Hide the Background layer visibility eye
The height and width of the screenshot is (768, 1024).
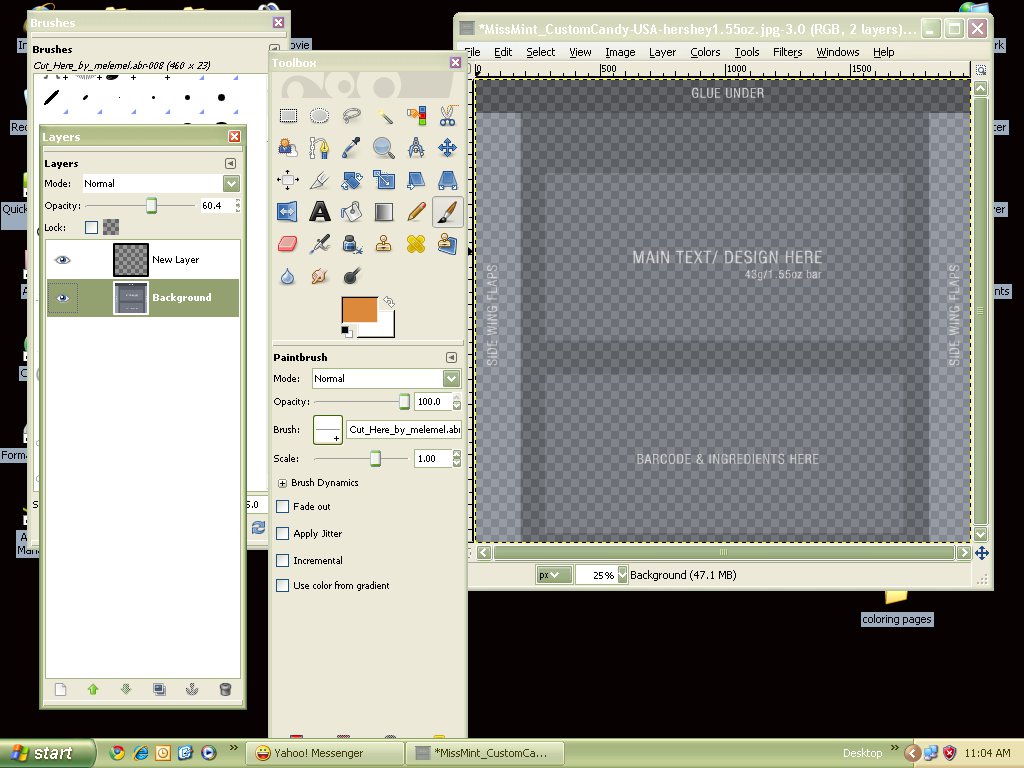pyautogui.click(x=63, y=298)
